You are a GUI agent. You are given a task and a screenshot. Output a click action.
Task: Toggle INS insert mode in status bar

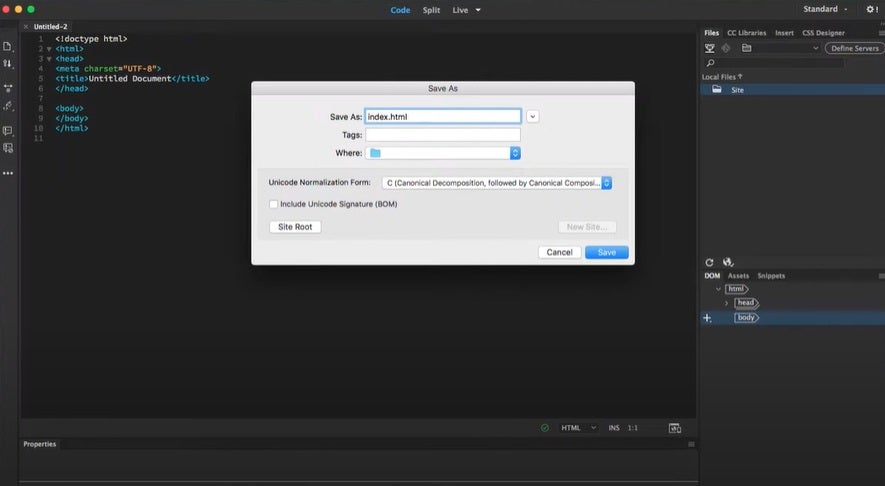click(x=614, y=428)
